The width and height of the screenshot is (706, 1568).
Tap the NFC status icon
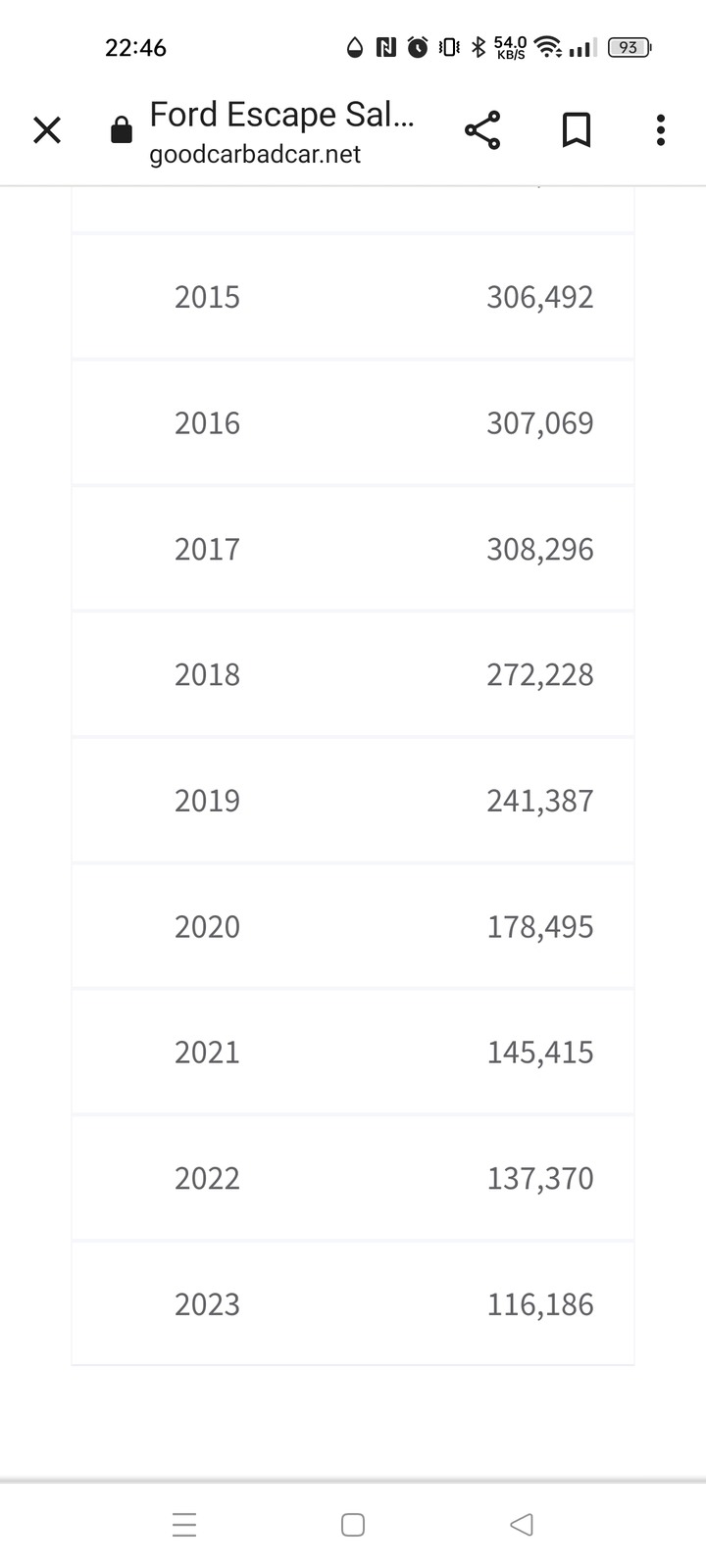click(386, 47)
